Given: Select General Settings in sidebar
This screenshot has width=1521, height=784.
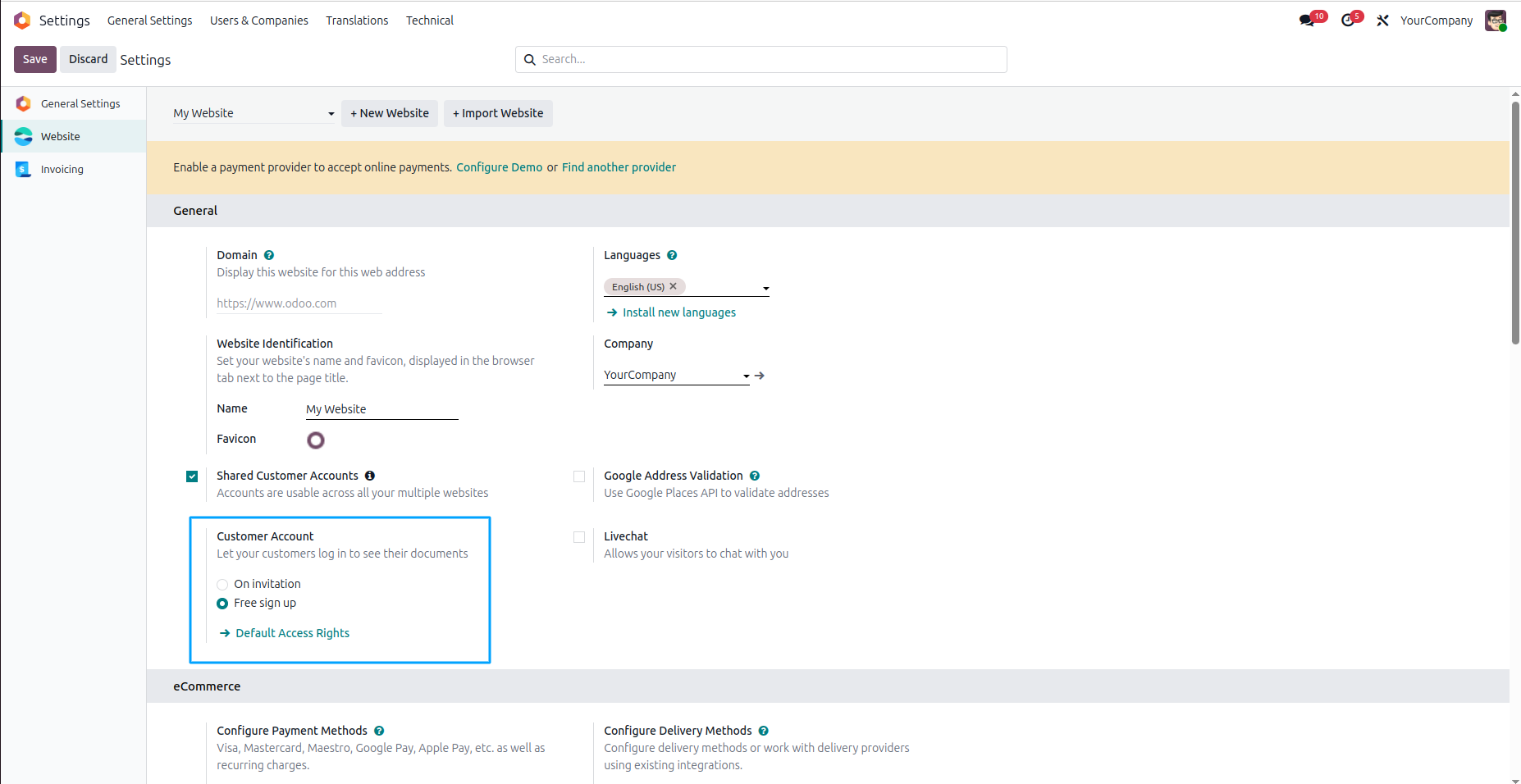Looking at the screenshot, I should (74, 103).
